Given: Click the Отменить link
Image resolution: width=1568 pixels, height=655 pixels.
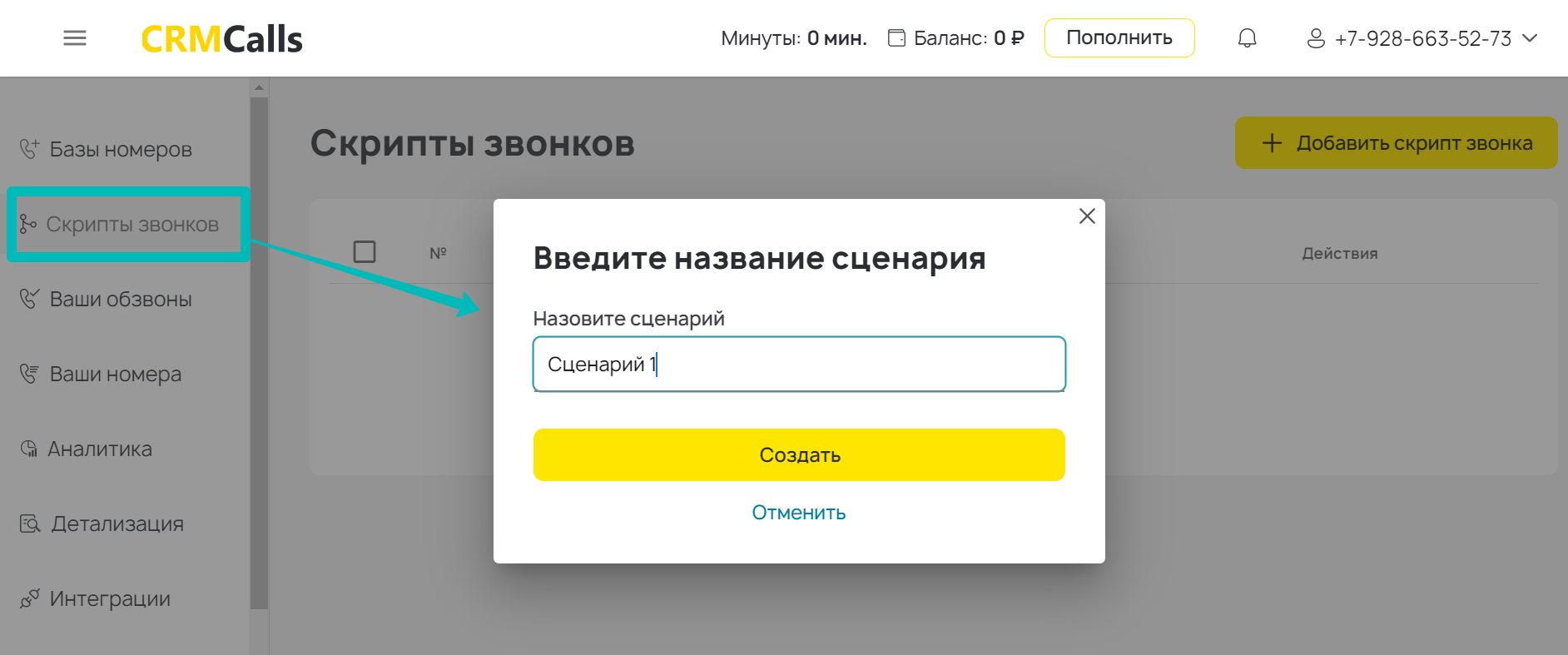Looking at the screenshot, I should [x=798, y=513].
